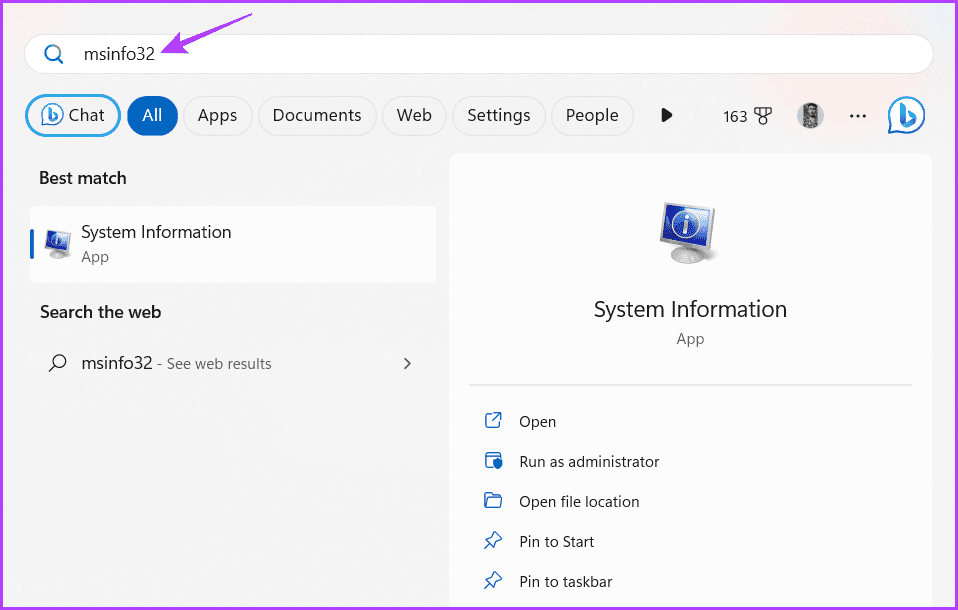Switch to the Apps filter tab
The height and width of the screenshot is (610, 958).
tap(218, 116)
